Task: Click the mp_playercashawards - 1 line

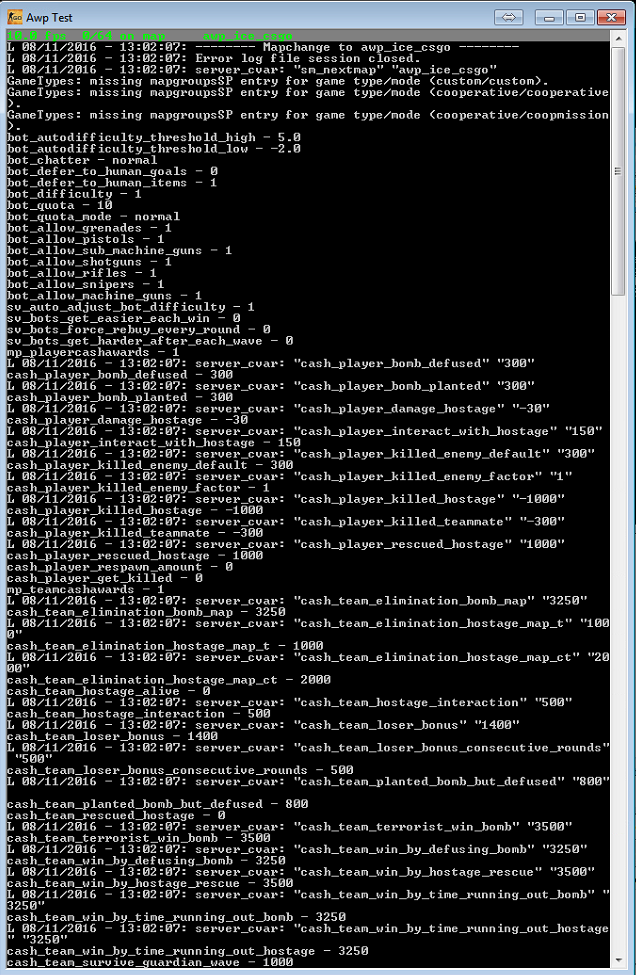Action: click(93, 352)
